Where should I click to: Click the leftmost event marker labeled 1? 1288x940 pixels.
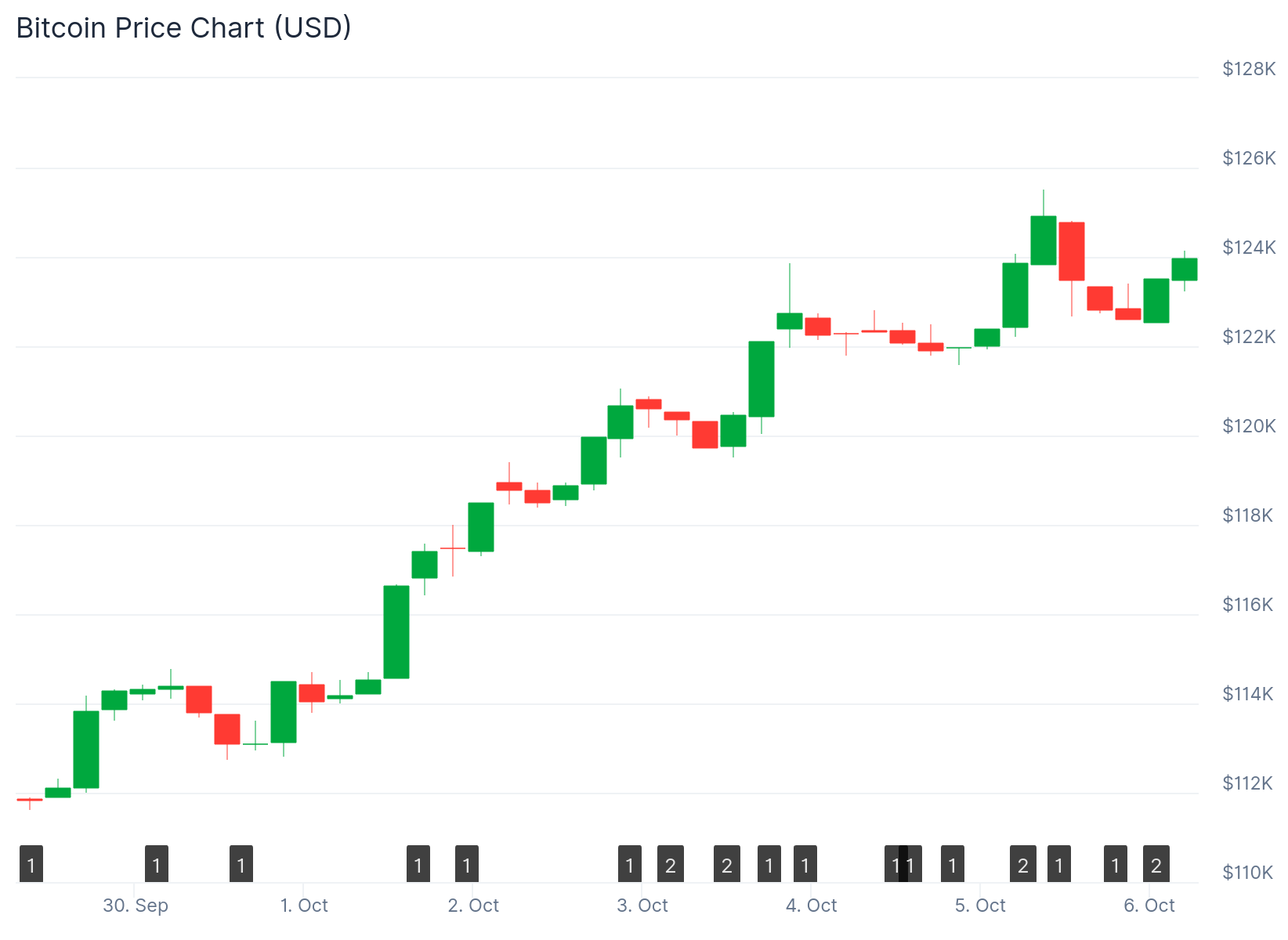(x=31, y=865)
